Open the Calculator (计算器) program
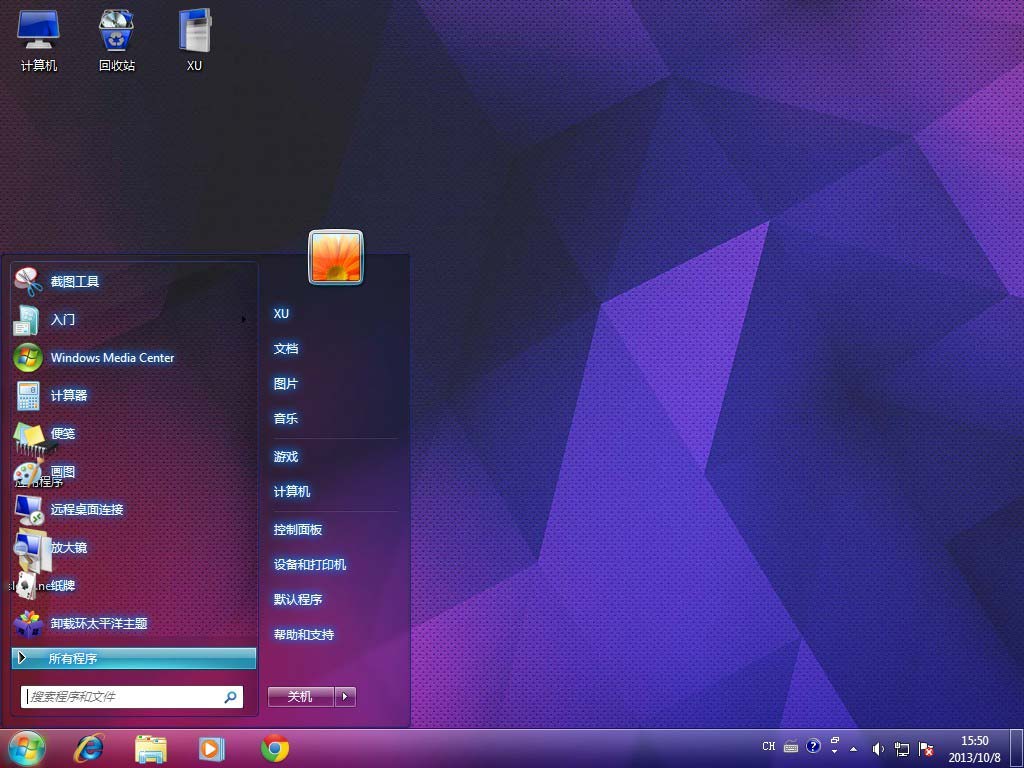This screenshot has height=768, width=1024. tap(68, 396)
